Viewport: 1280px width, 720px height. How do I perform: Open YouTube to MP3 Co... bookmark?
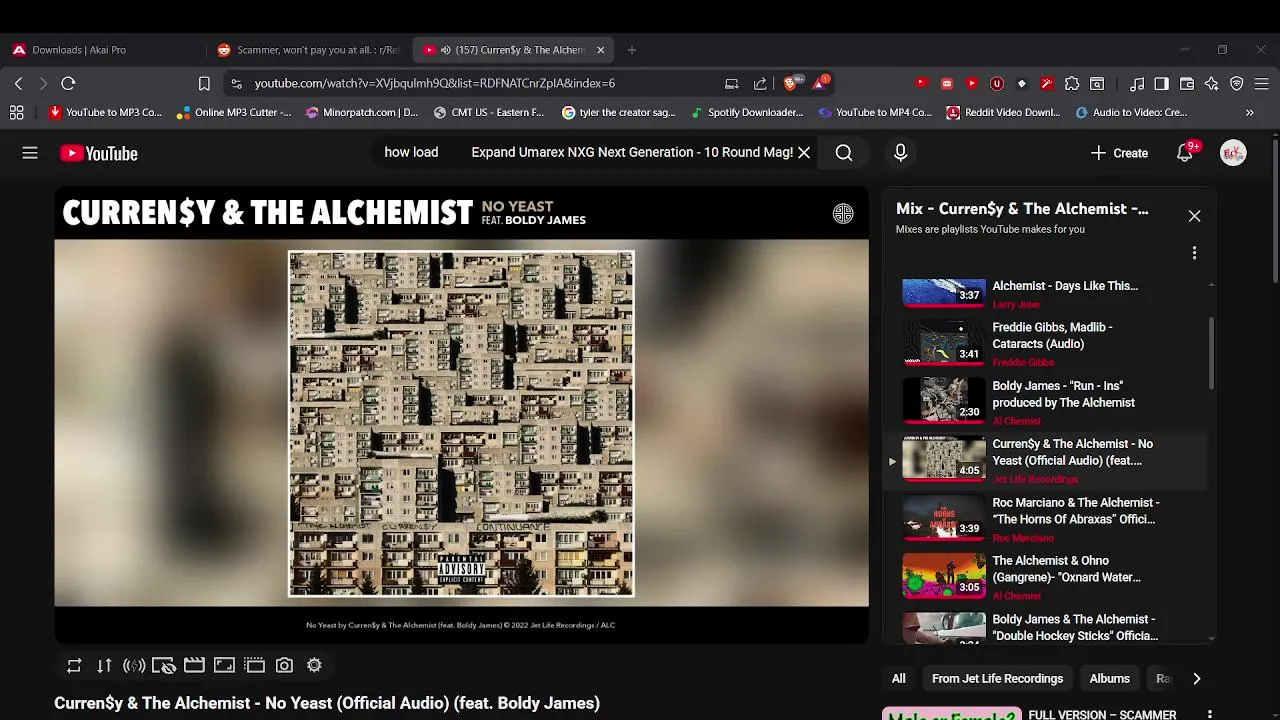click(106, 113)
